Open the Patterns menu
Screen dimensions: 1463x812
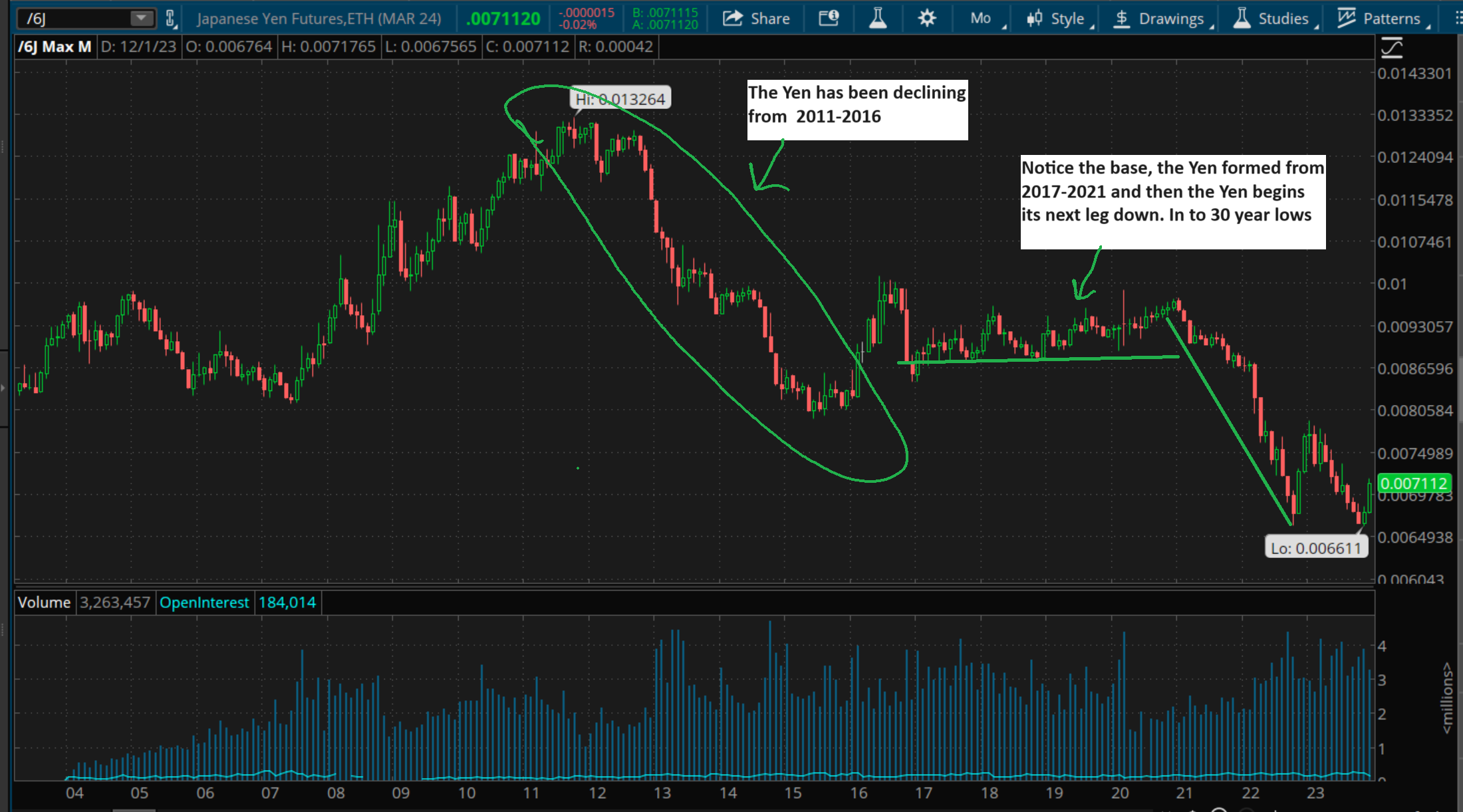pos(1391,19)
